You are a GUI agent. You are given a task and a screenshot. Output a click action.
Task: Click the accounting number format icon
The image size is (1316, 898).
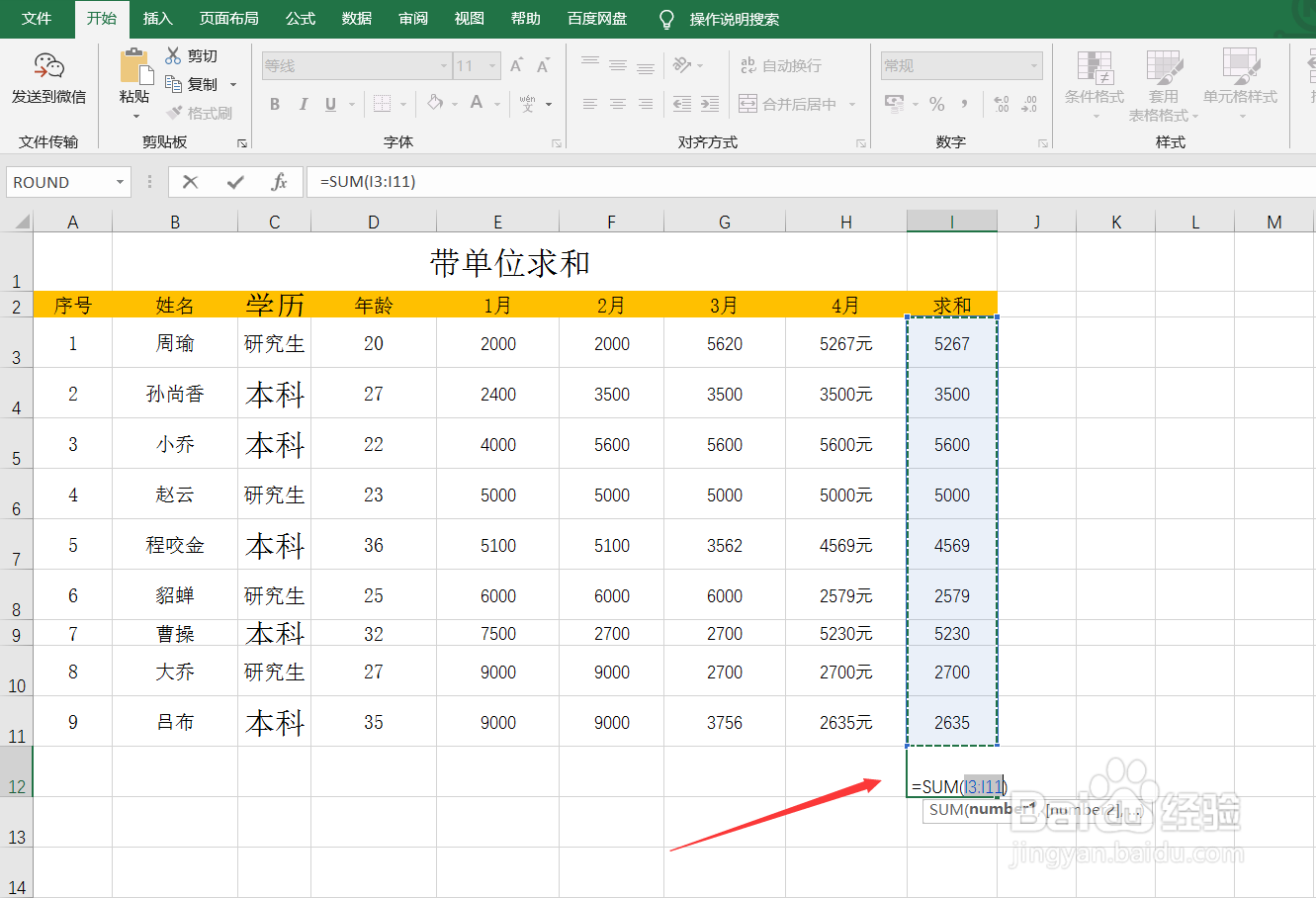(x=895, y=103)
